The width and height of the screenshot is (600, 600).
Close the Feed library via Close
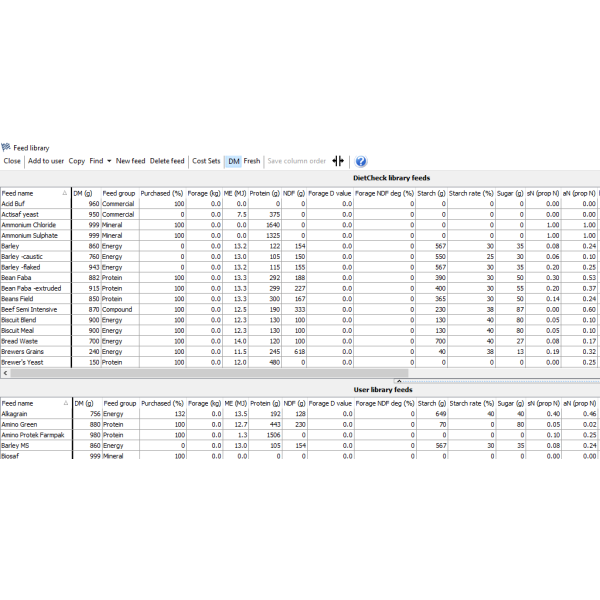point(12,161)
